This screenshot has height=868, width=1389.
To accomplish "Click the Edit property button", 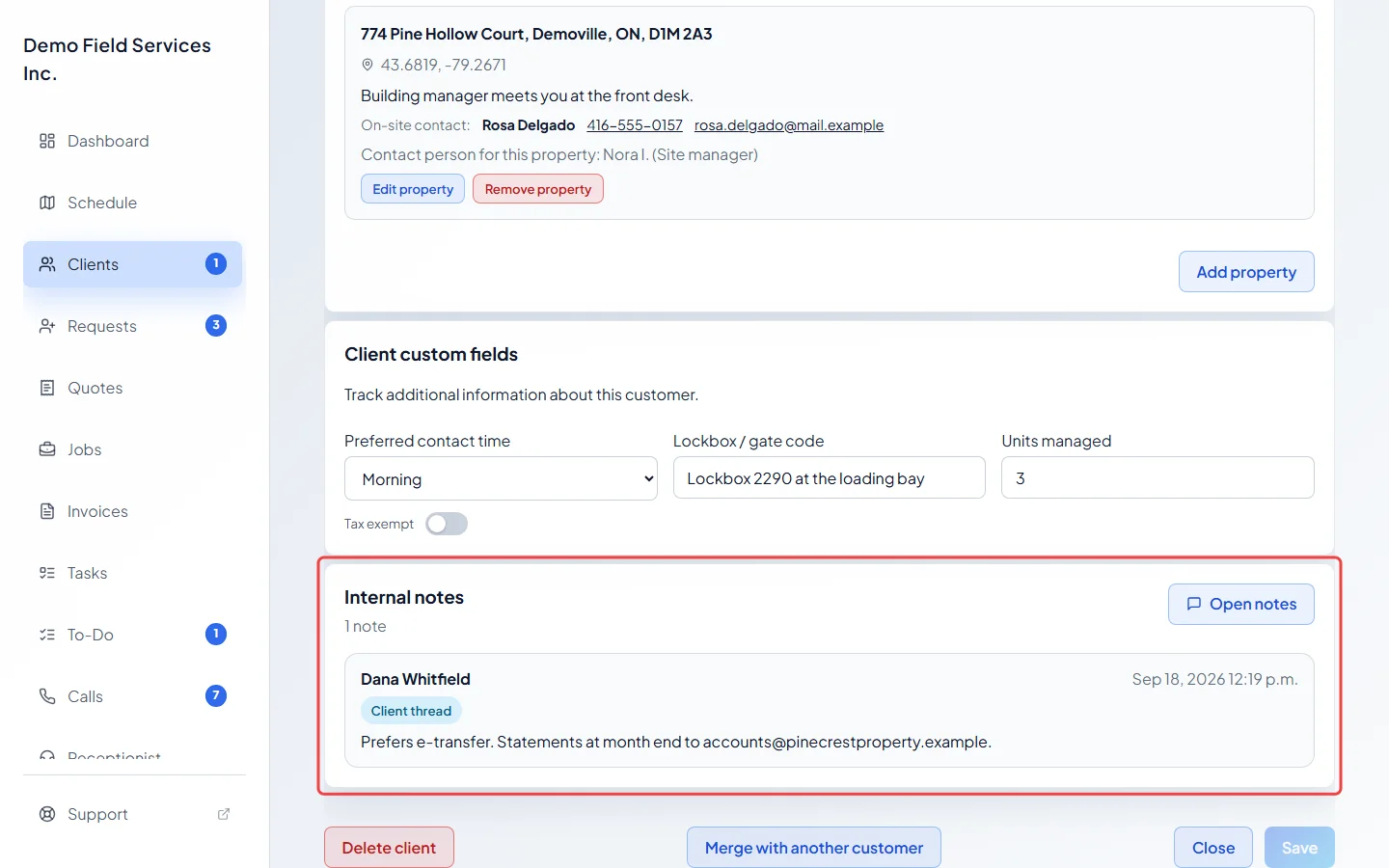I will click(x=413, y=189).
